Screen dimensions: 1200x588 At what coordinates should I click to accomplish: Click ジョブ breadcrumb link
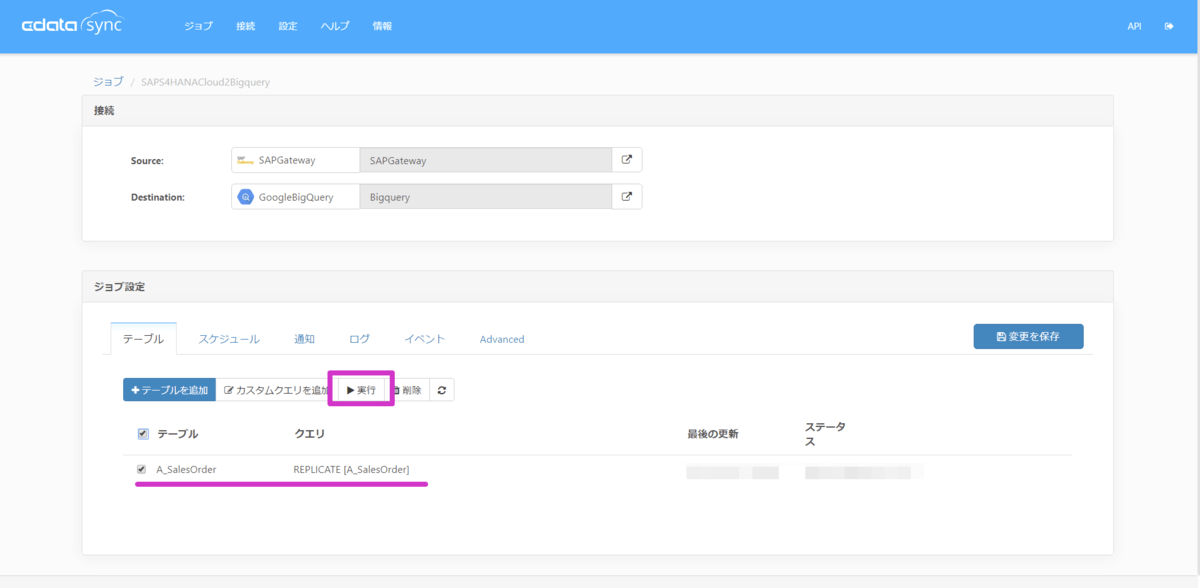coord(108,82)
